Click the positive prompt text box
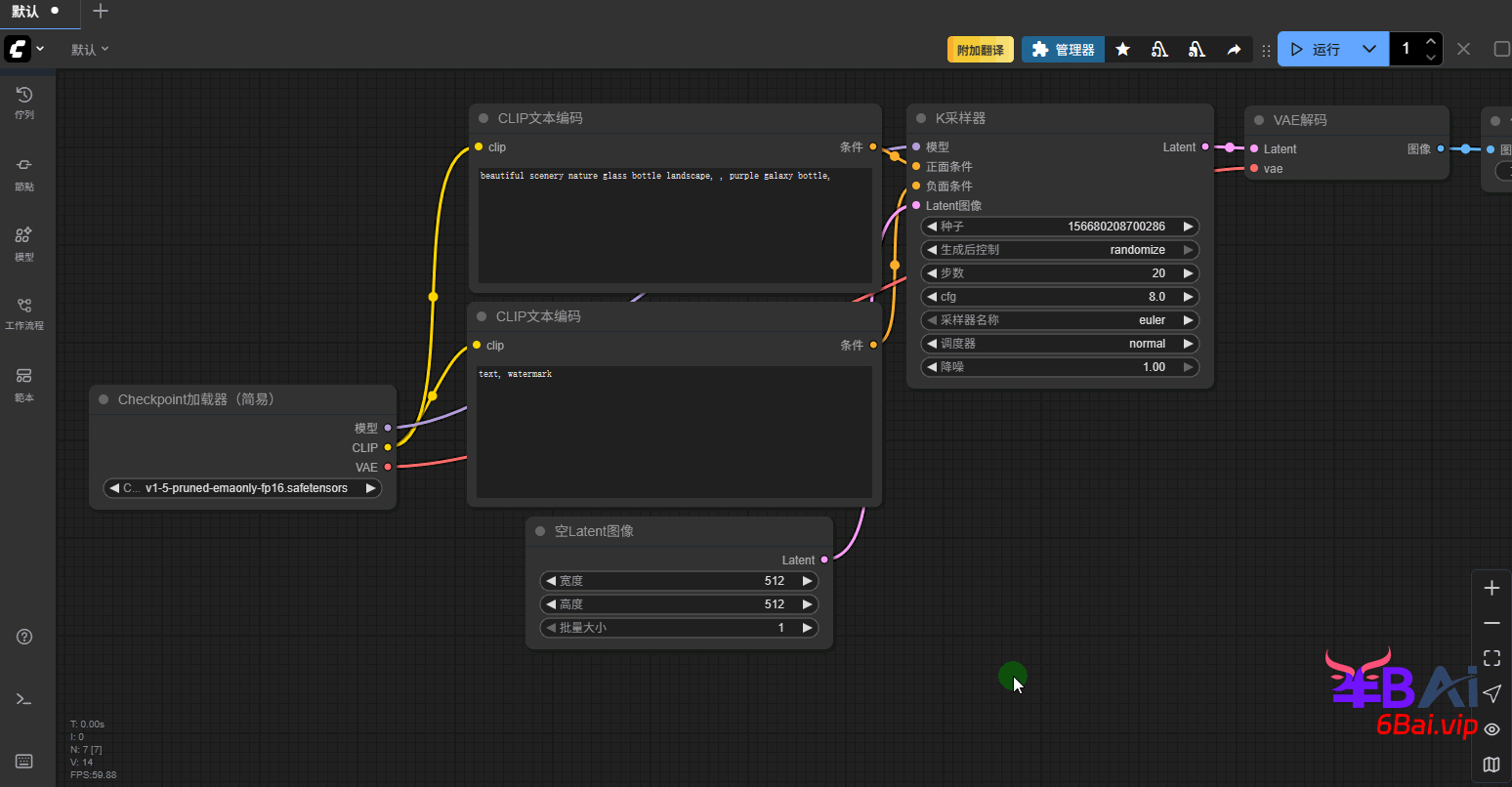 tap(674, 225)
